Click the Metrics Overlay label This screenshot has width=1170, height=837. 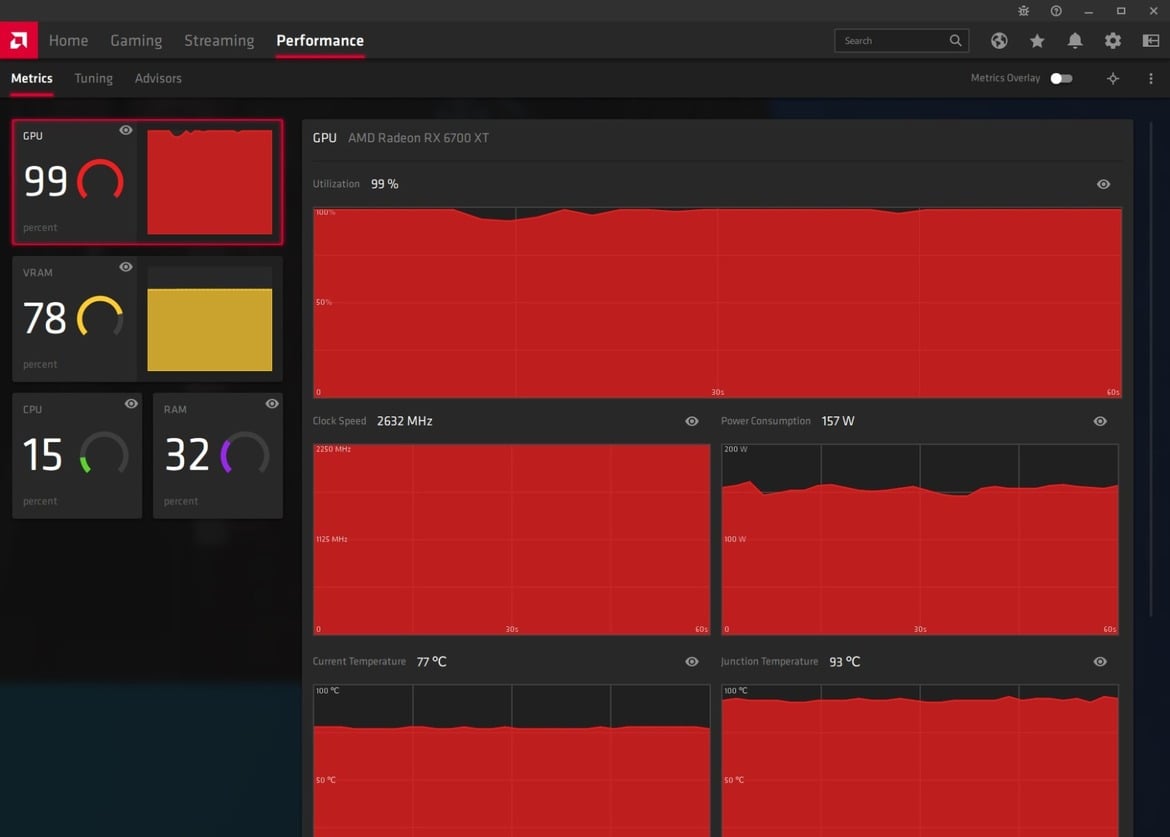tap(1005, 78)
